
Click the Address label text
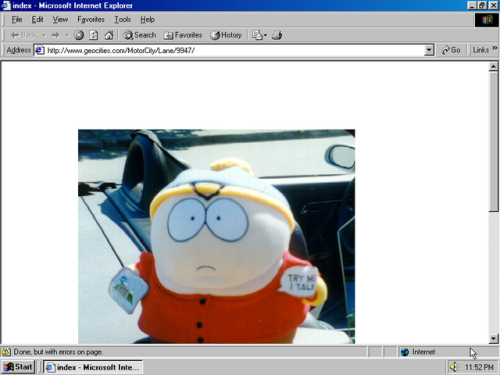coord(19,50)
